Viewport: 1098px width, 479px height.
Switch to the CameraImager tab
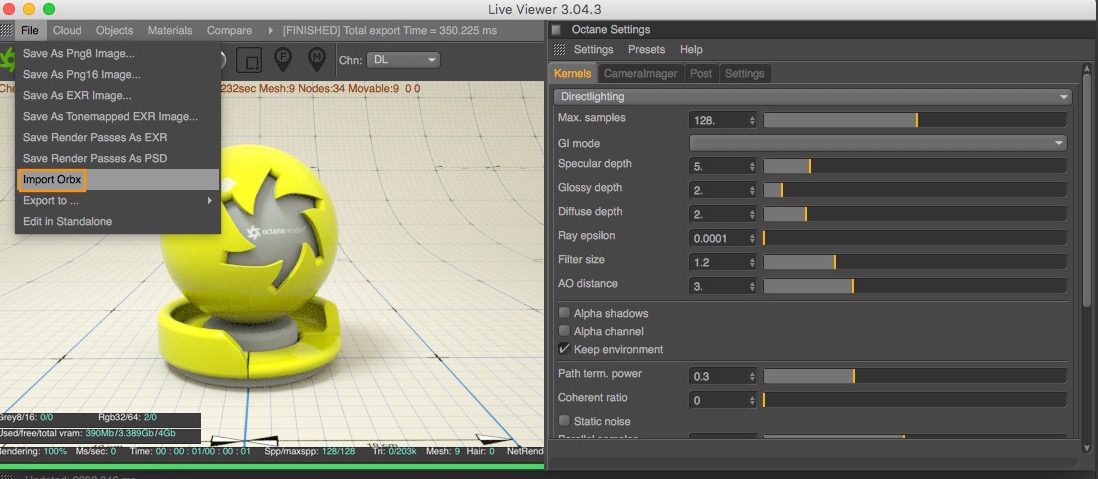pos(640,74)
